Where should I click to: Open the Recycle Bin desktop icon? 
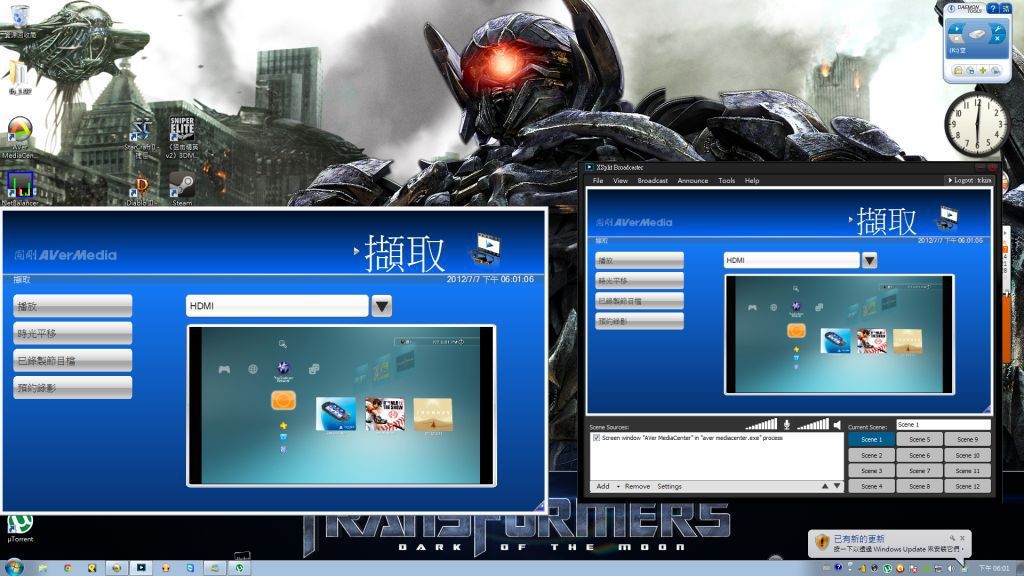coord(20,20)
